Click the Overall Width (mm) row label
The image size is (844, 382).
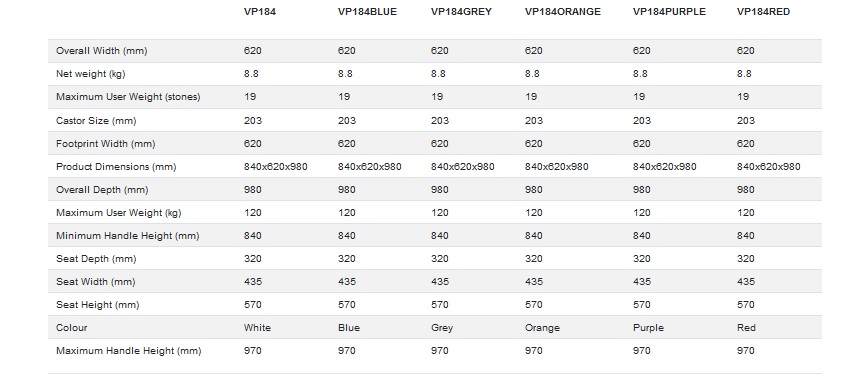click(x=102, y=51)
